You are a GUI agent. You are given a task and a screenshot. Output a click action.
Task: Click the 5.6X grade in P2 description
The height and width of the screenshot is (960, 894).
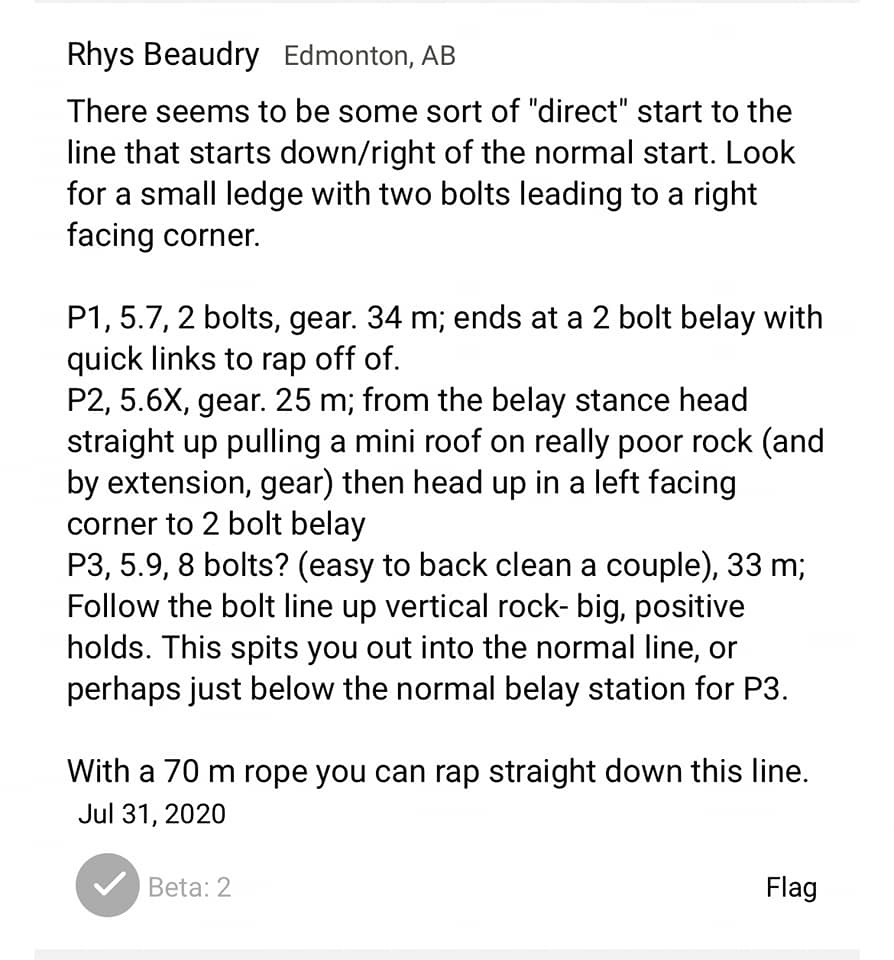tap(153, 400)
